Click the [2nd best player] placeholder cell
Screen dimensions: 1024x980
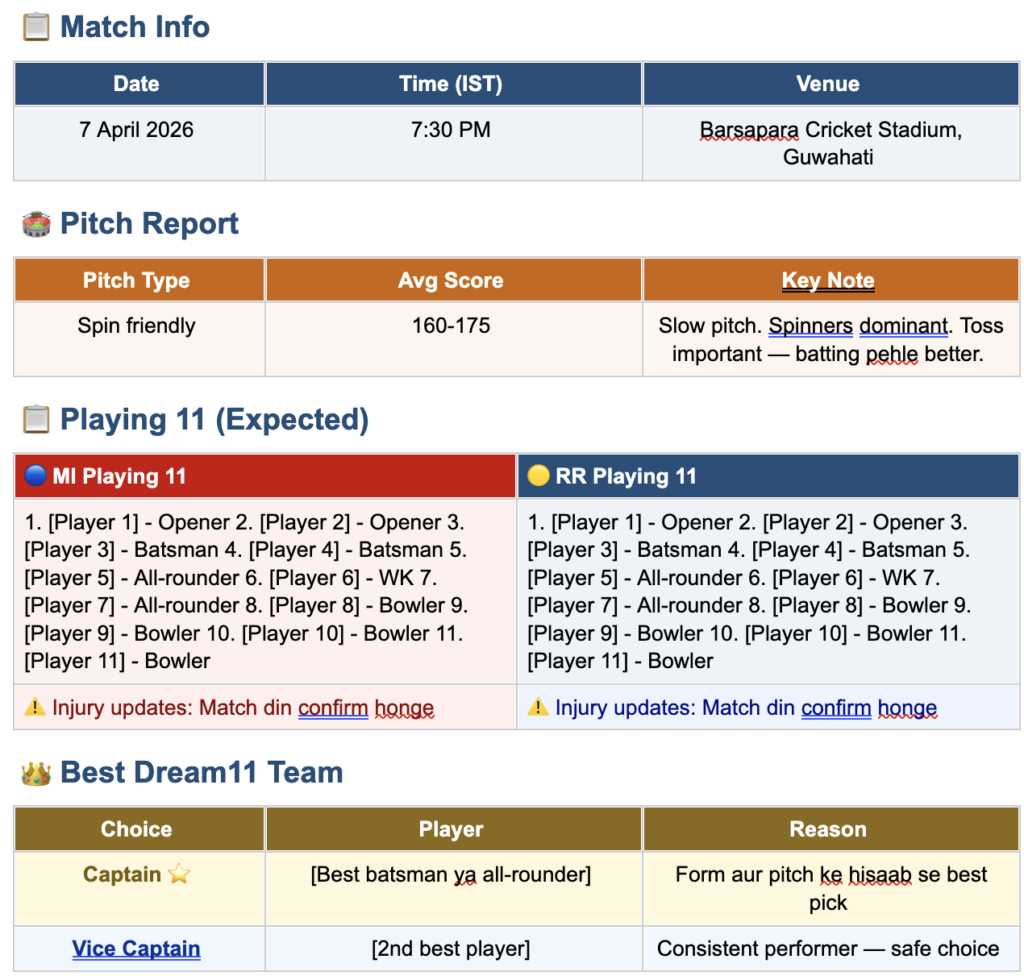click(453, 949)
